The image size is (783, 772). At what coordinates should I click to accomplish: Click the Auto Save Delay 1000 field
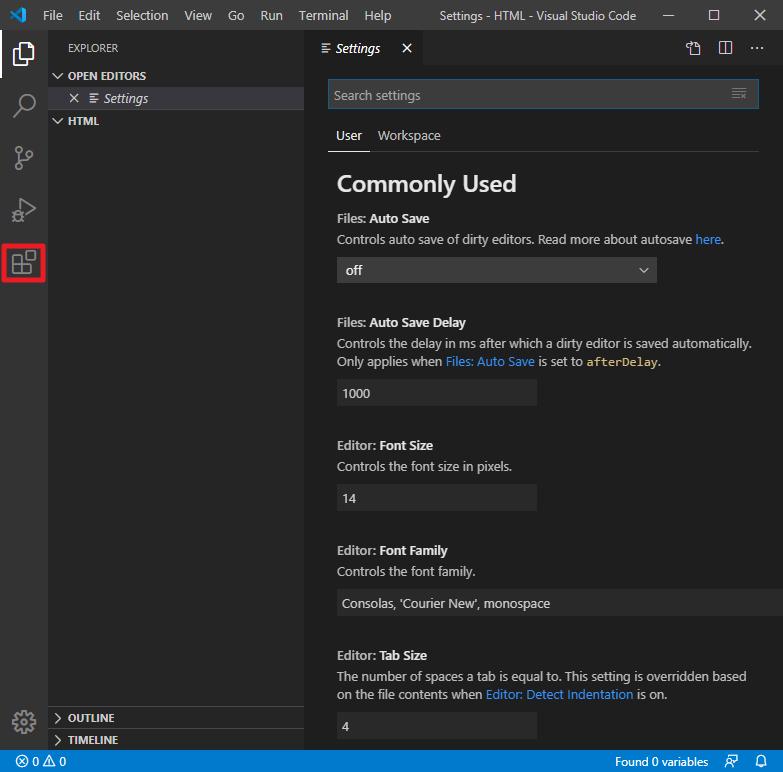436,393
